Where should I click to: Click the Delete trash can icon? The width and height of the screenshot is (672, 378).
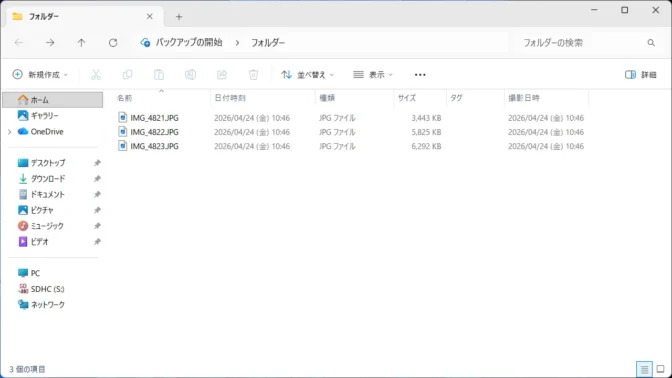(x=253, y=75)
